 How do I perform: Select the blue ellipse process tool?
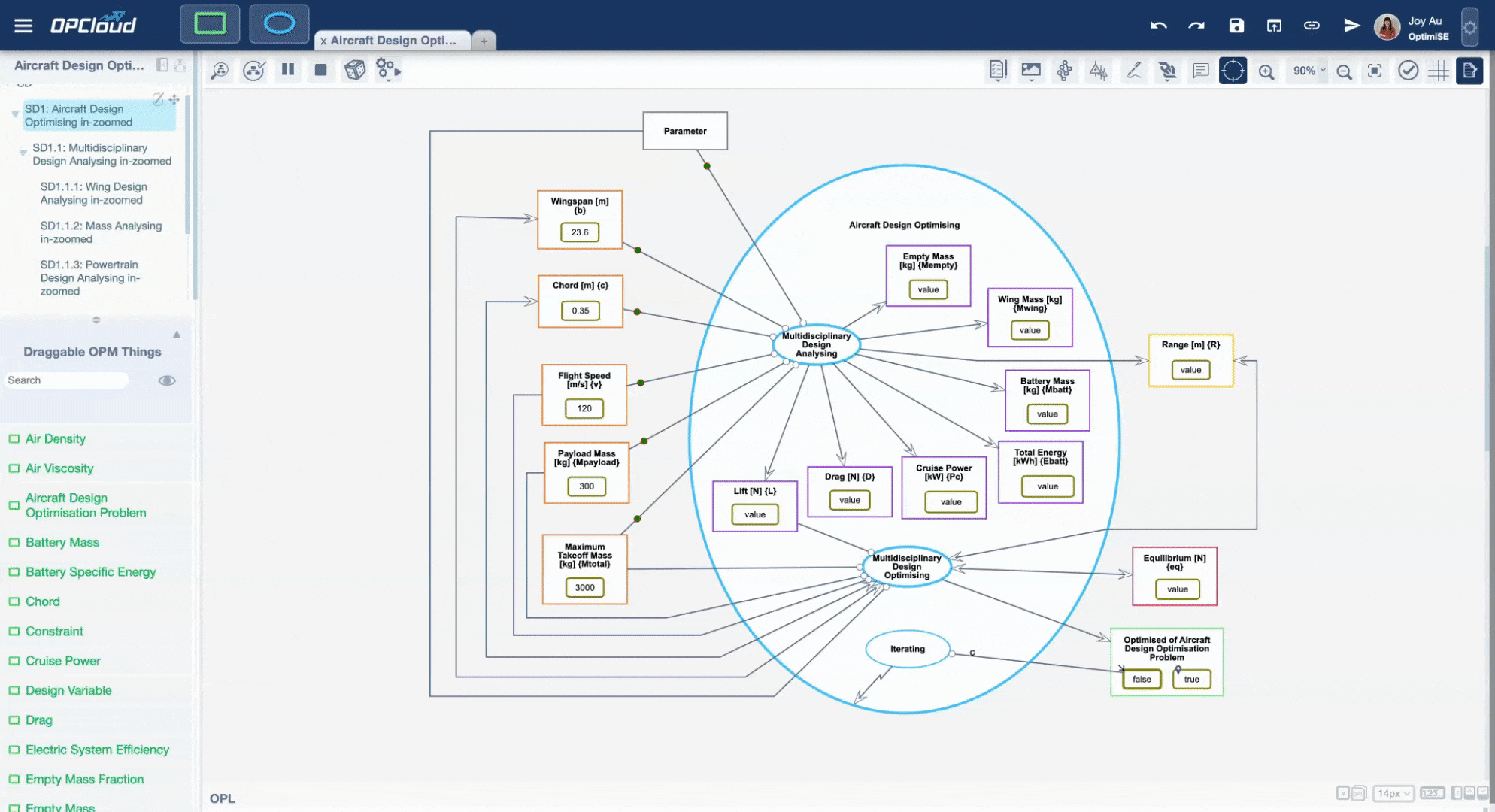[x=279, y=23]
